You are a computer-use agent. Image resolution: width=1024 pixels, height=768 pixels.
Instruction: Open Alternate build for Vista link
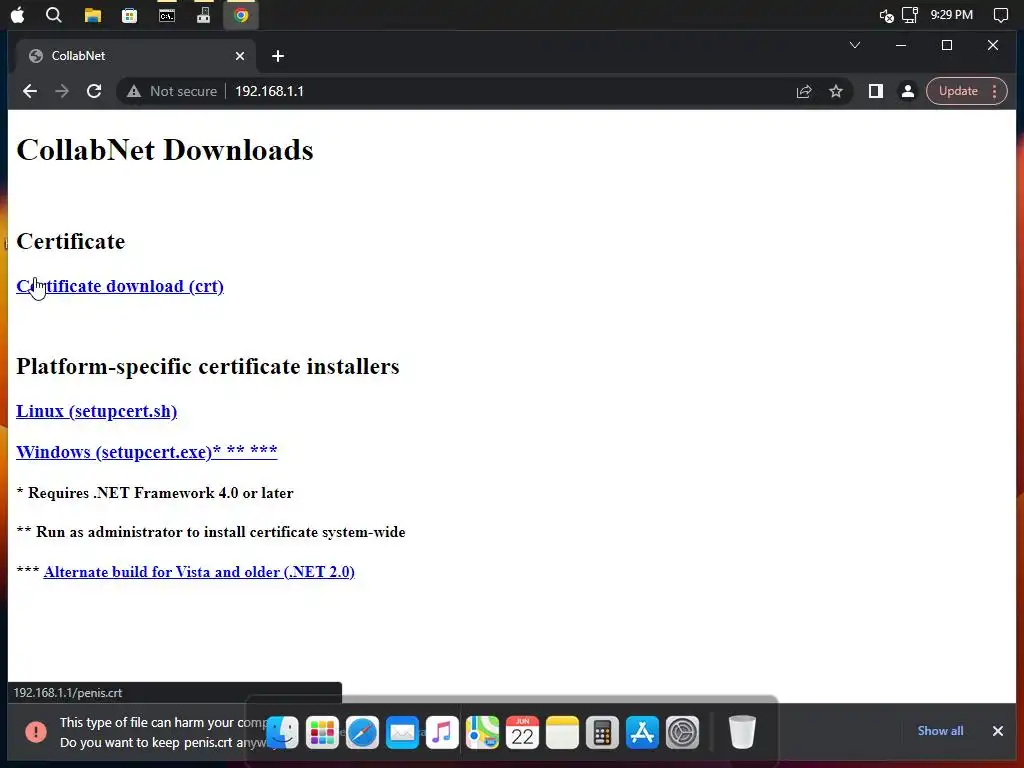pos(199,572)
